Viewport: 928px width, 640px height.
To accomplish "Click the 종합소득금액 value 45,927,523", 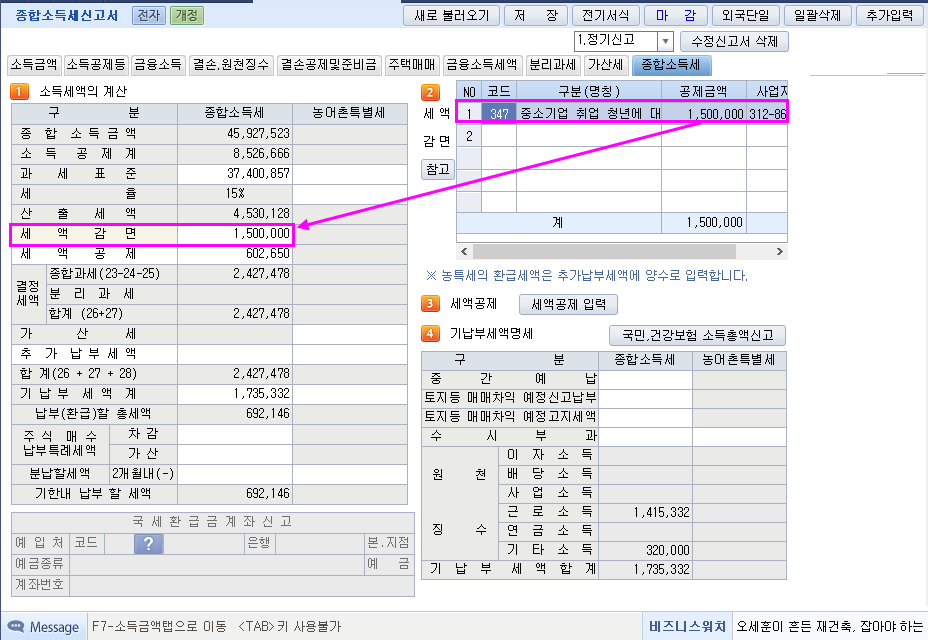I will click(x=235, y=134).
